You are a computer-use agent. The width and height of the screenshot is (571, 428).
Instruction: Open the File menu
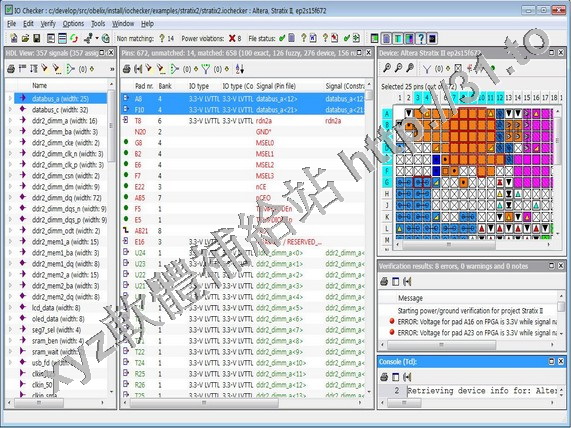point(12,24)
